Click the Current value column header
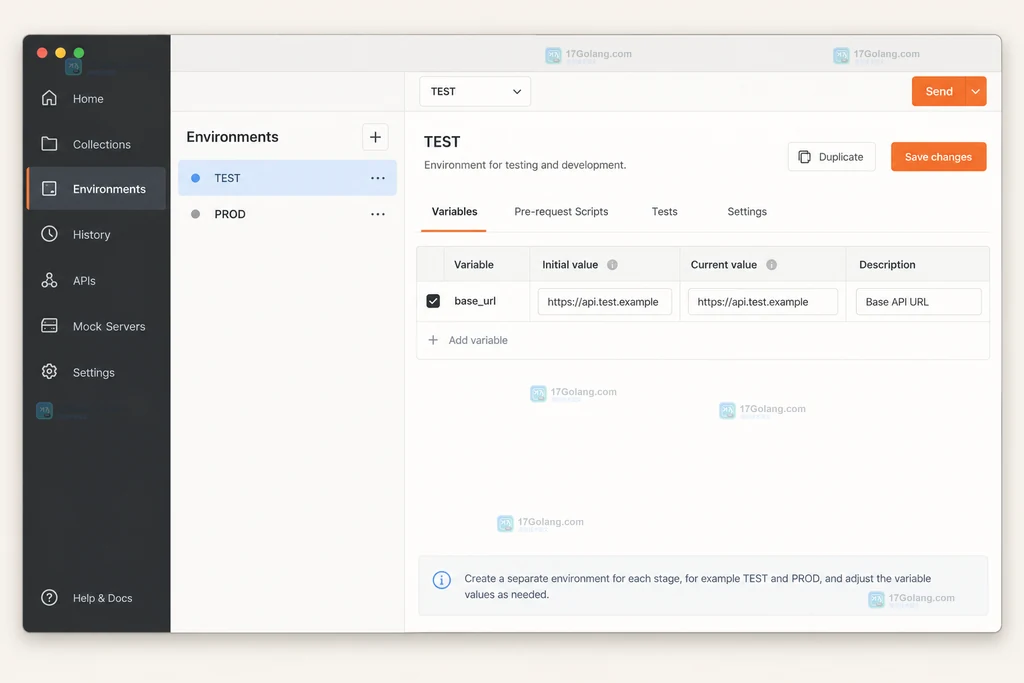The height and width of the screenshot is (683, 1024). pos(724,264)
